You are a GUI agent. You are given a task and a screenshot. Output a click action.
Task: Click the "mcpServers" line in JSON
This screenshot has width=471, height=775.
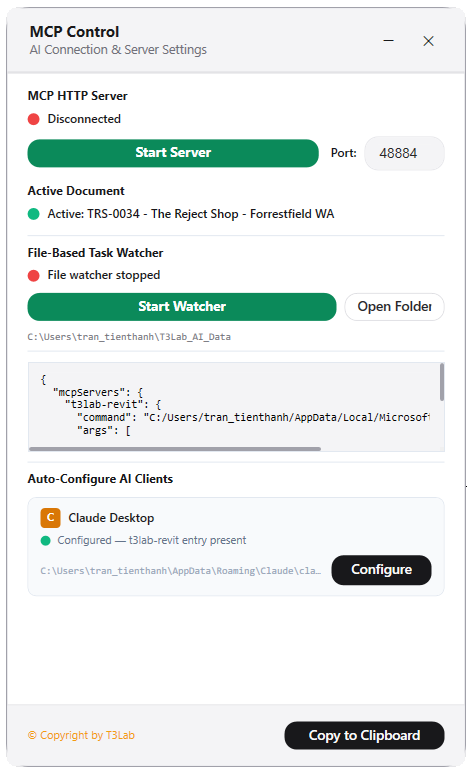98,392
